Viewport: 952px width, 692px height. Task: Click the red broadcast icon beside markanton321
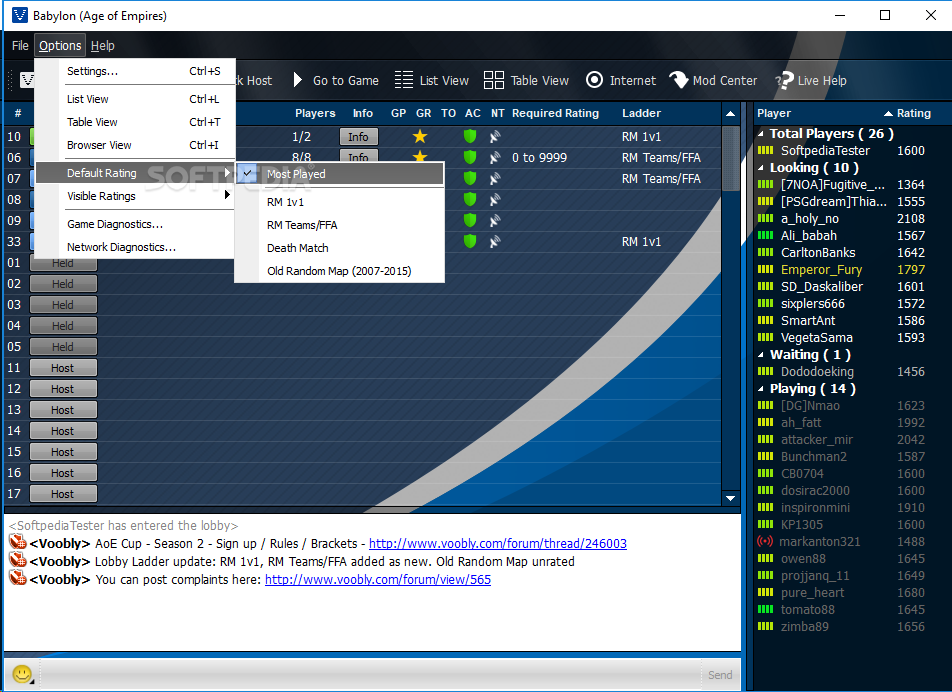point(765,541)
